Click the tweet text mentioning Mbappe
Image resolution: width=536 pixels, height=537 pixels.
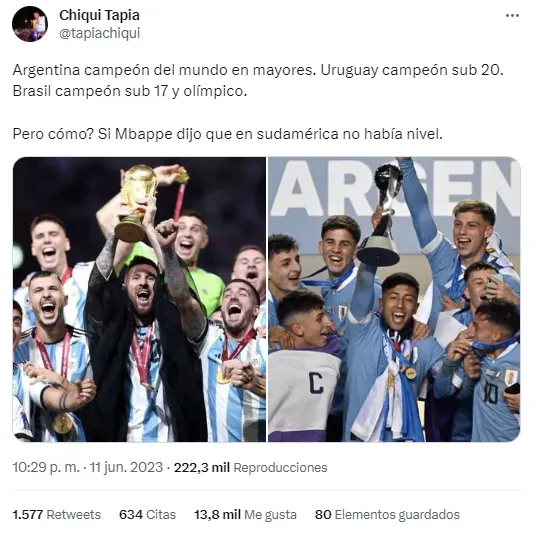pos(227,134)
